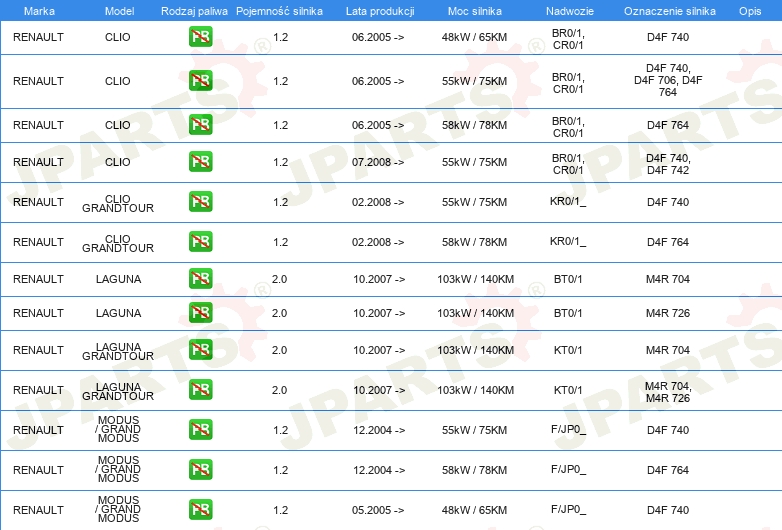Image resolution: width=782 pixels, height=530 pixels.
Task: Click '48kW / 65KM' in the MODUS row
Action: [474, 510]
